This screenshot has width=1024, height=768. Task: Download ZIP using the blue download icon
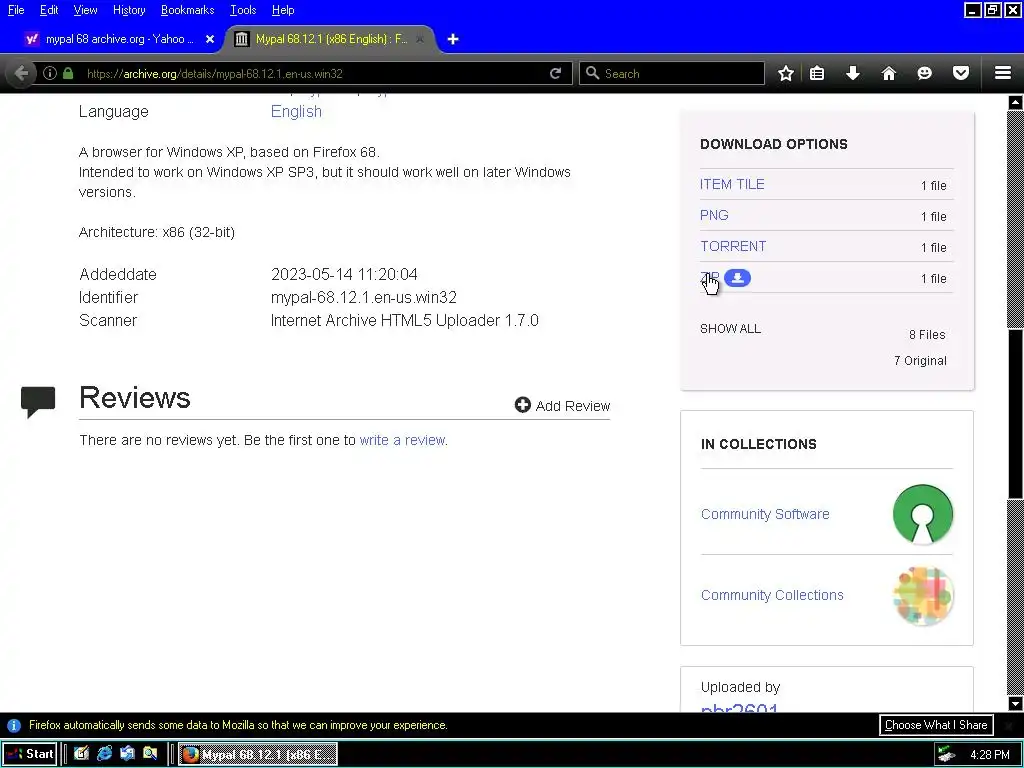pos(737,278)
